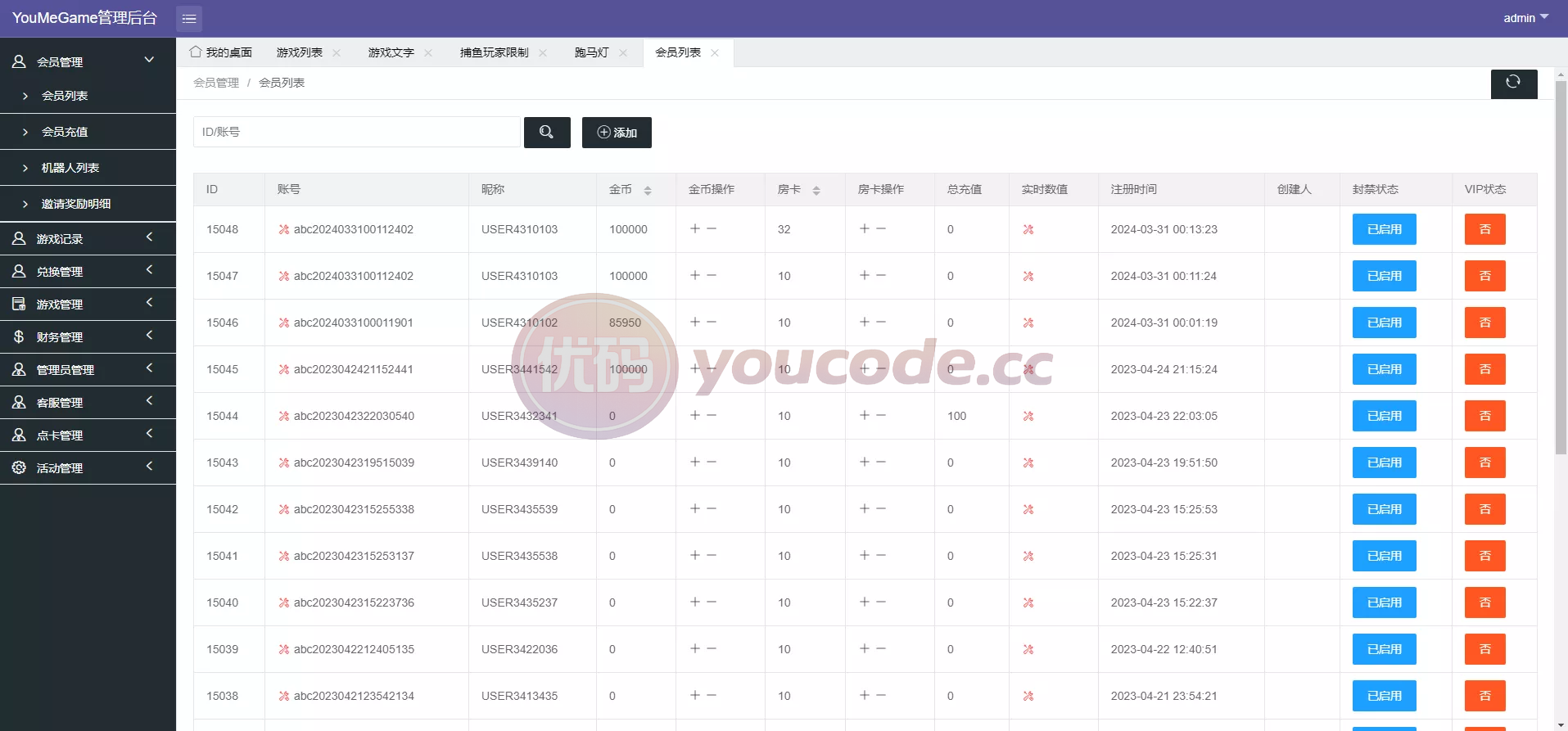Collapse the 会员管理 sidebar menu

(88, 61)
